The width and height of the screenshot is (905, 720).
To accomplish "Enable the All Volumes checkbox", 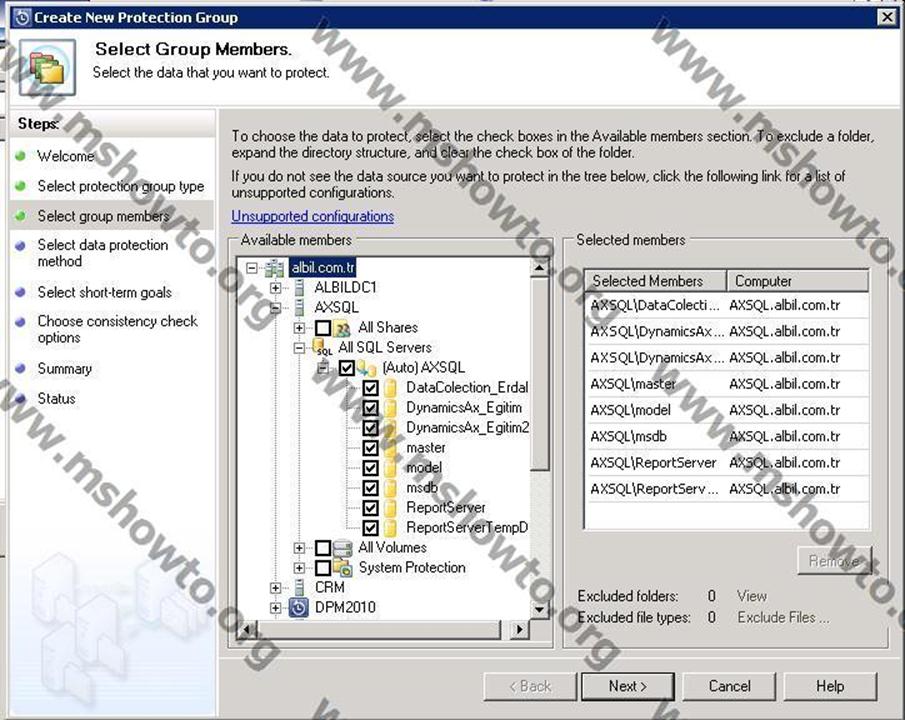I will click(323, 548).
